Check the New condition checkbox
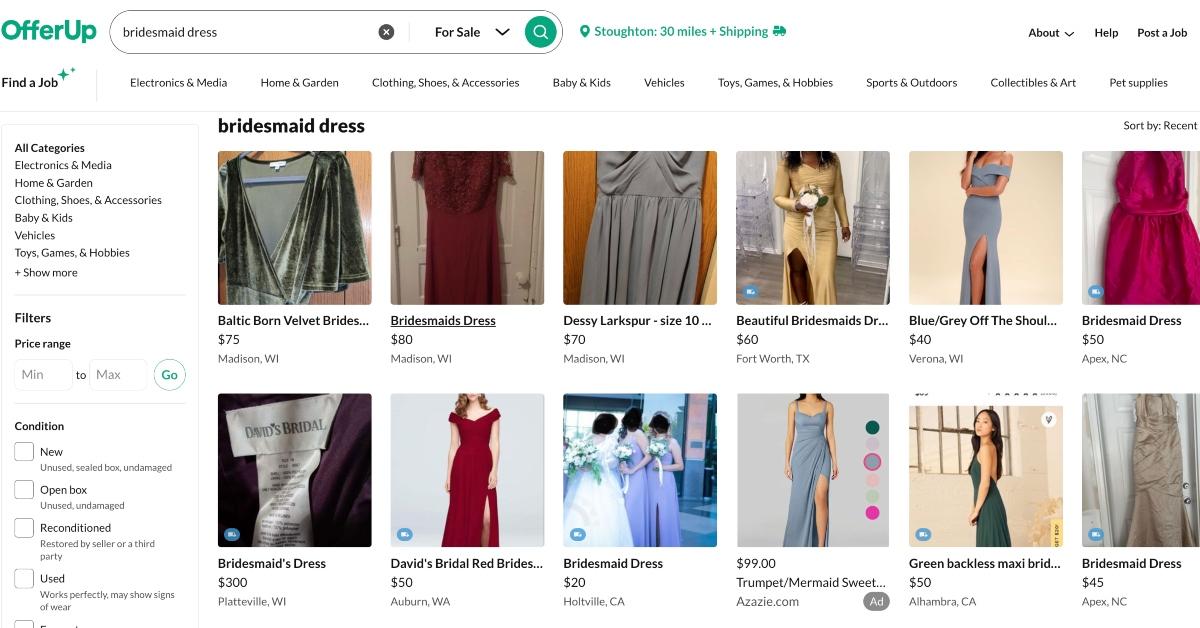Screen dimensions: 1200x628 [x=24, y=451]
